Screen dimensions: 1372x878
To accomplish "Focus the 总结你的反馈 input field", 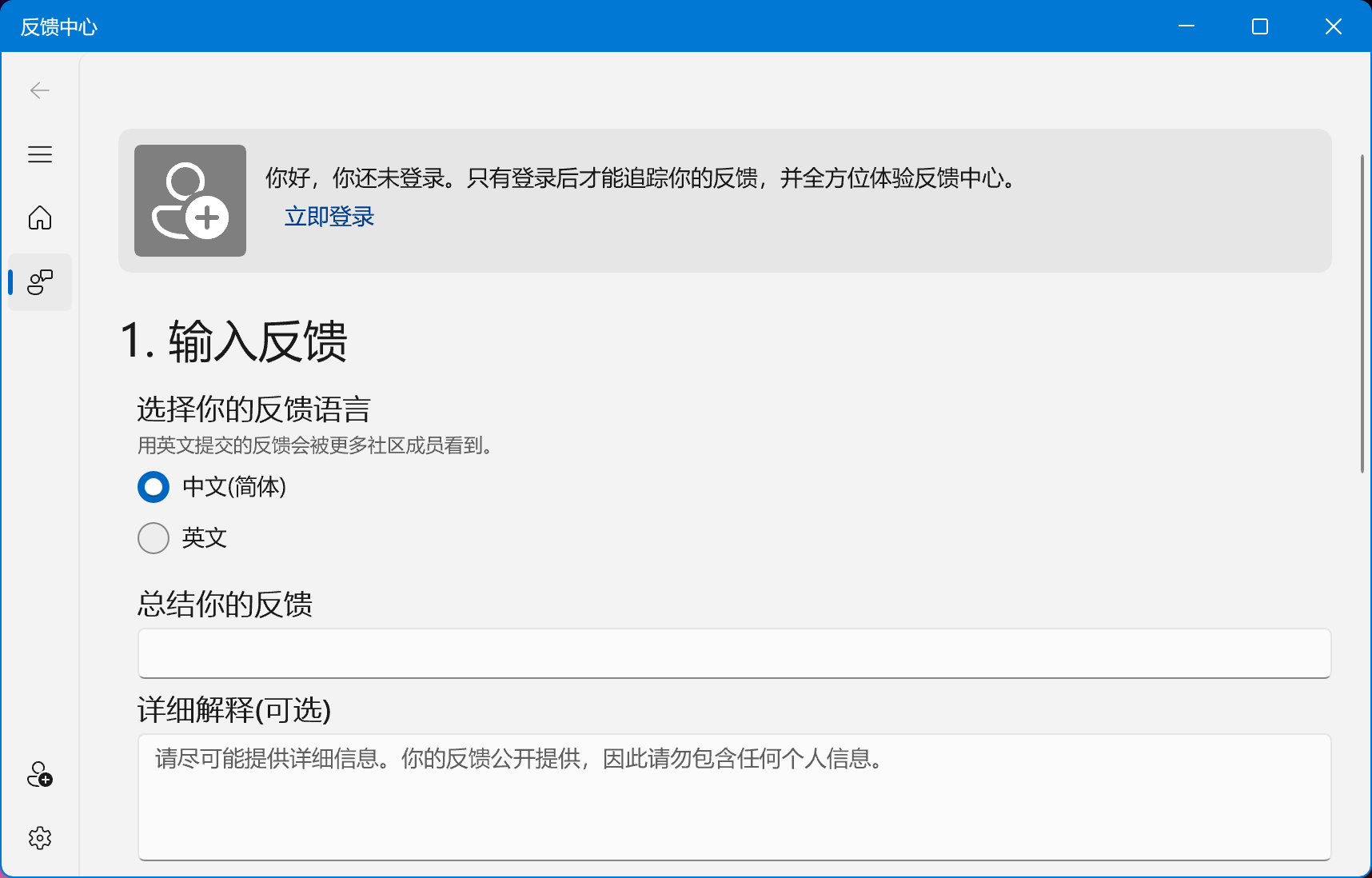I will pyautogui.click(x=734, y=653).
